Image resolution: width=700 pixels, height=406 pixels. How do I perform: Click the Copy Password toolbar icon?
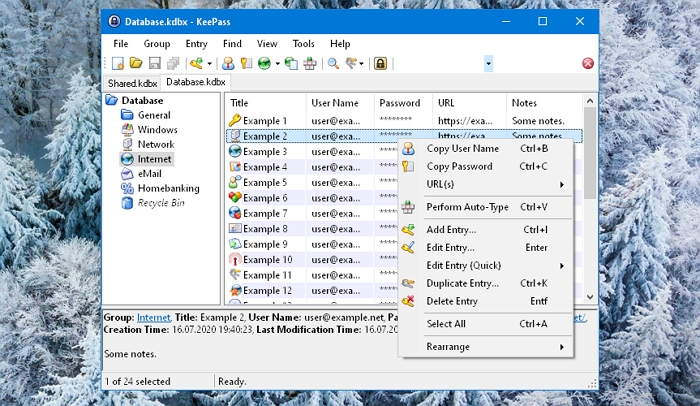pos(246,63)
